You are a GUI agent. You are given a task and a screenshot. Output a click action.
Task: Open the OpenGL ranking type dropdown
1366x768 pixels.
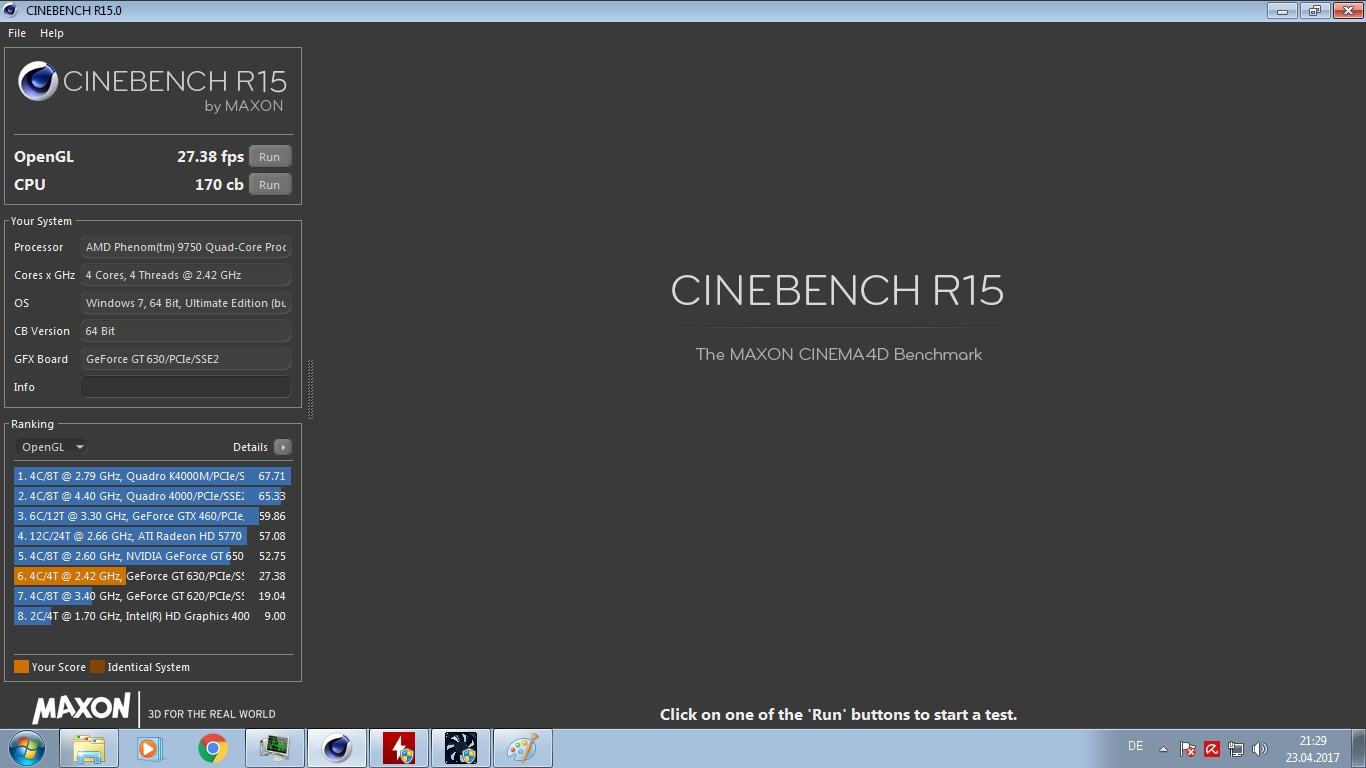[53, 447]
